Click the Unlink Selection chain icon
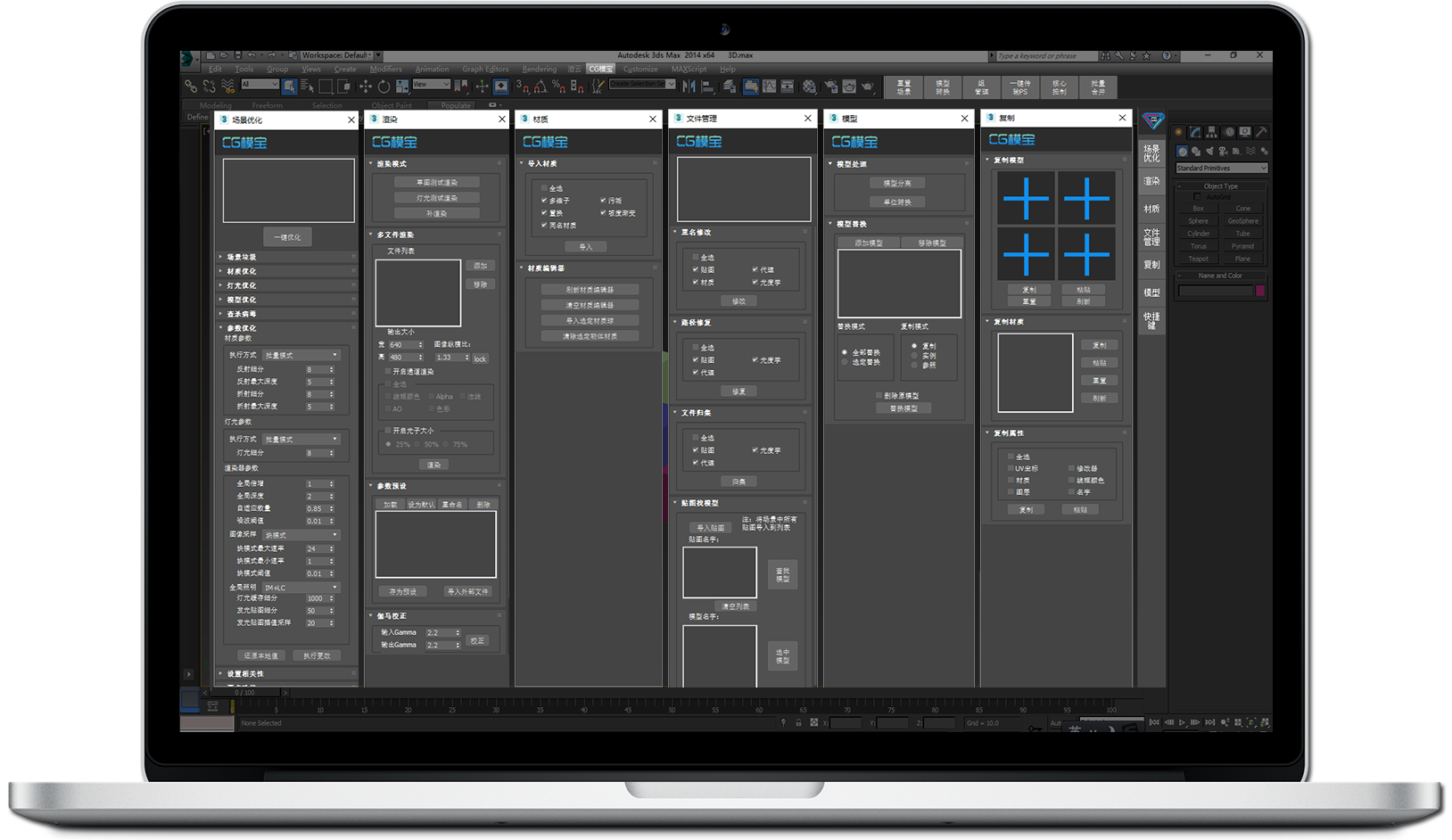The height and width of the screenshot is (840, 1452). click(209, 86)
